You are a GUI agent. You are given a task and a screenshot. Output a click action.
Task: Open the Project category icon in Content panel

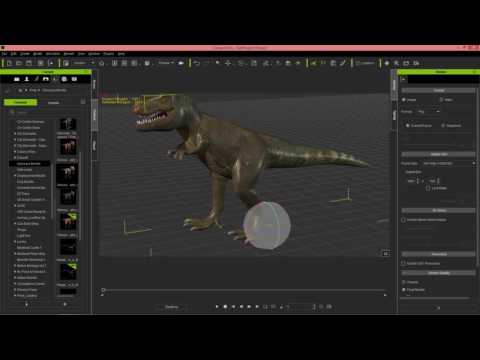[x=17, y=79]
